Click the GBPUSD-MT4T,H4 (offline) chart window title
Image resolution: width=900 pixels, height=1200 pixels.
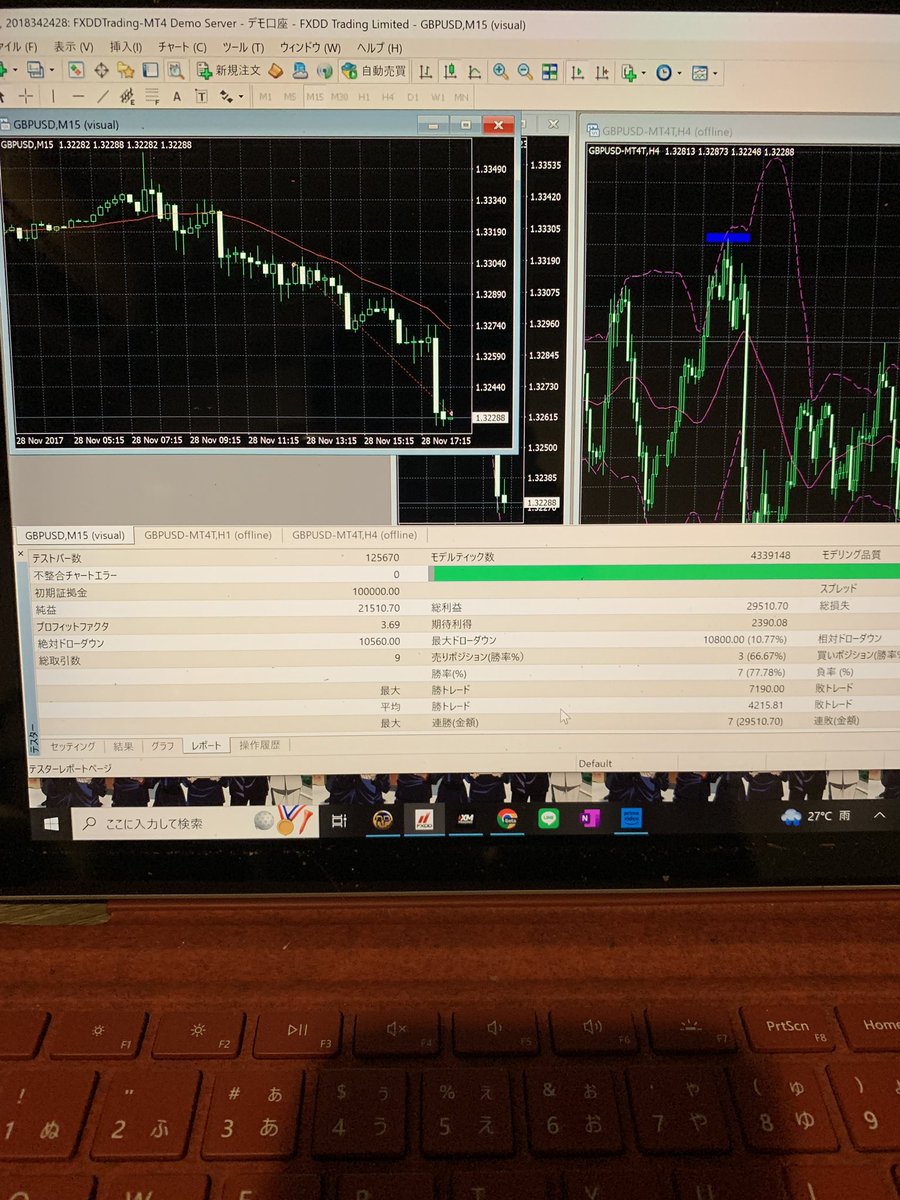(667, 131)
